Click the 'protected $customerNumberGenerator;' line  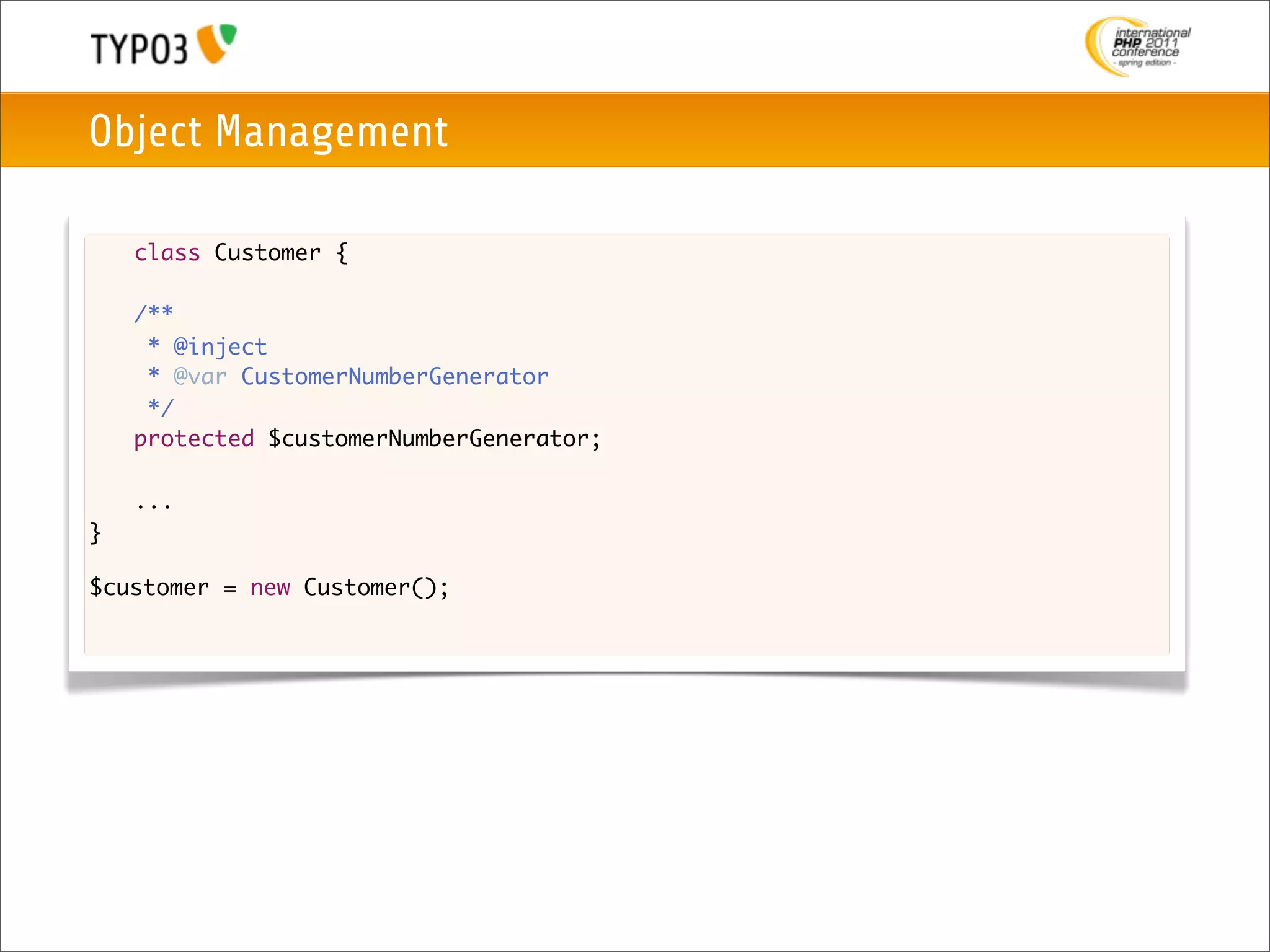(367, 439)
